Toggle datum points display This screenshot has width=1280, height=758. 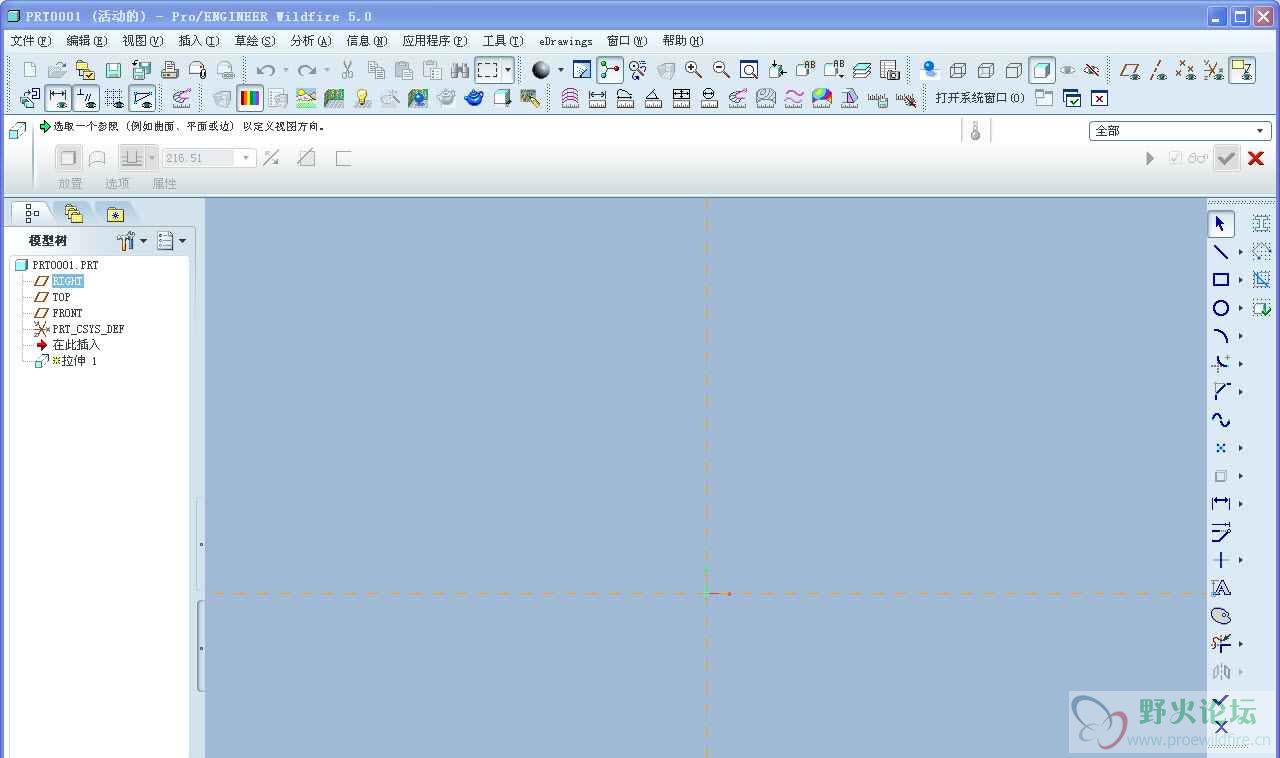coord(1186,70)
